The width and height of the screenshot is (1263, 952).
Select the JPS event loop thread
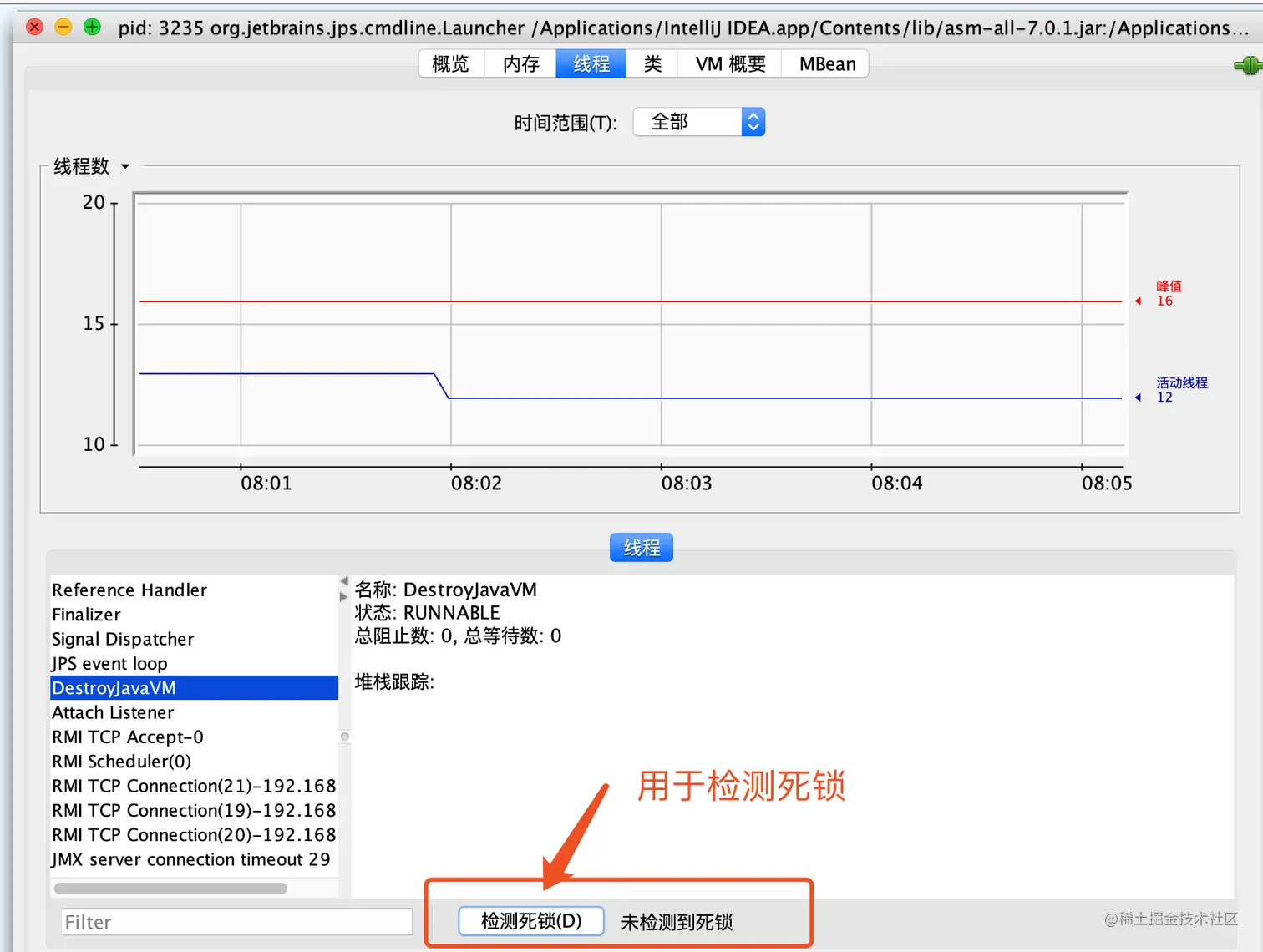(x=194, y=663)
